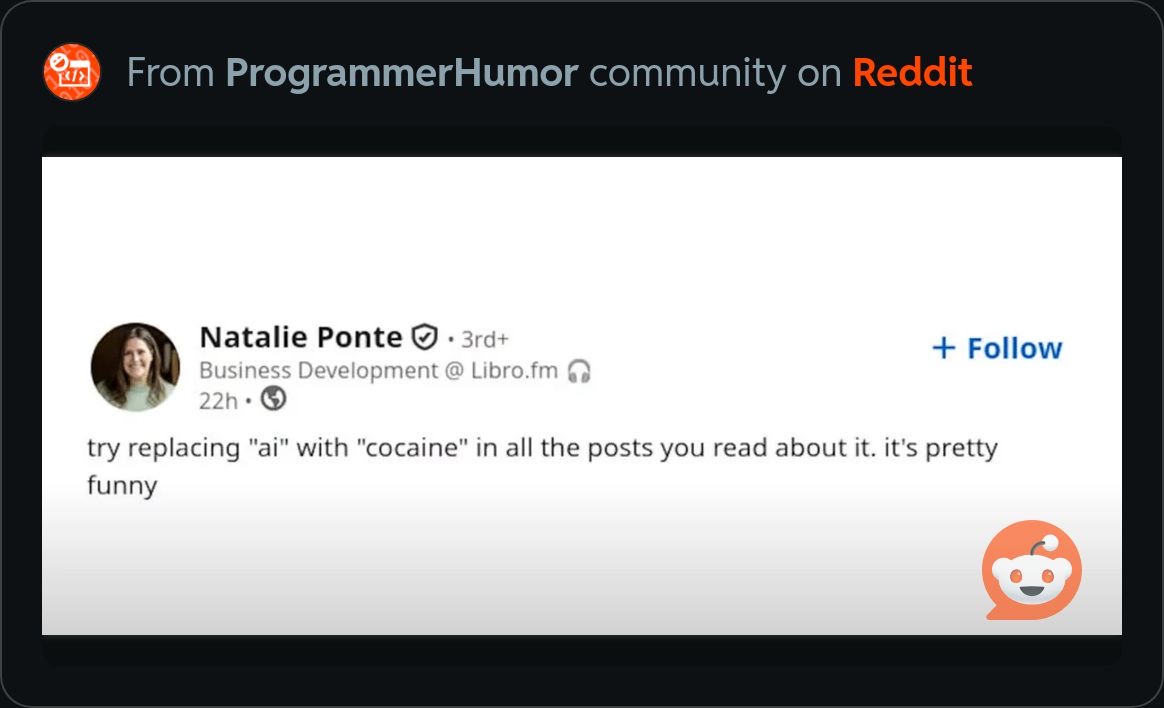Click the Follow button for Natalie Ponte
1164x708 pixels.
996,347
